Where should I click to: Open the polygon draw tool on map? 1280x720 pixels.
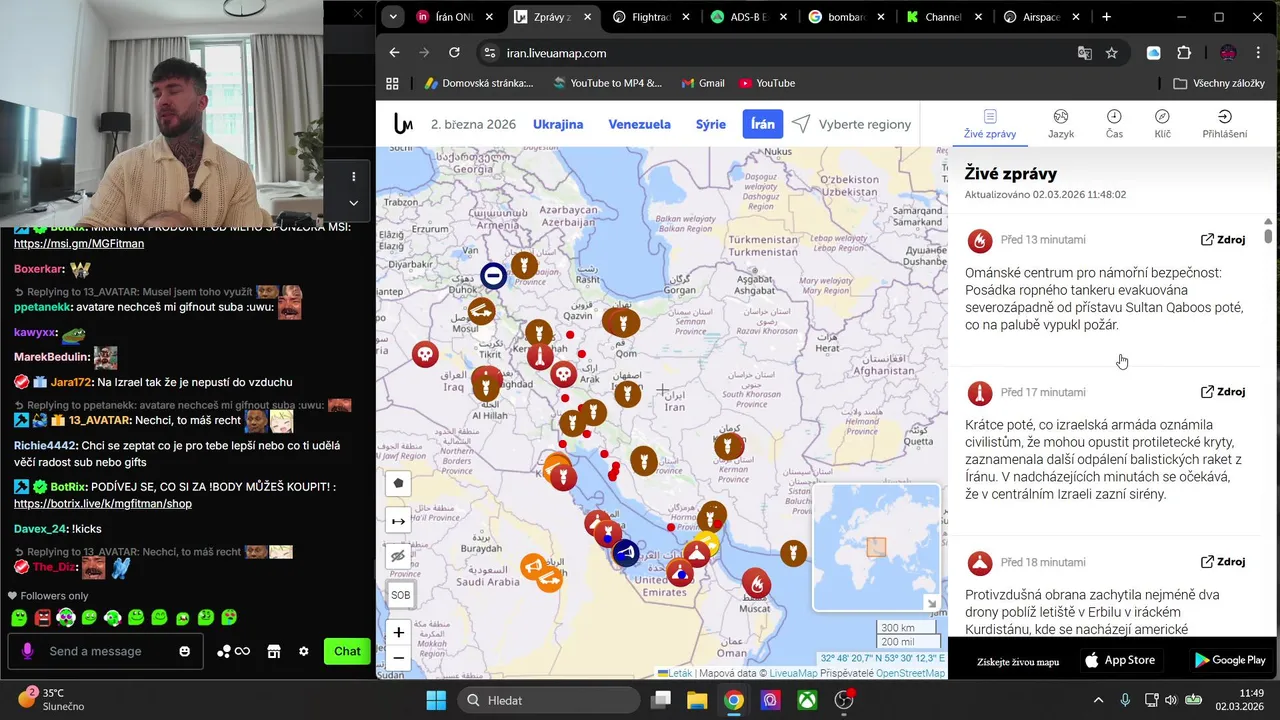[399, 483]
